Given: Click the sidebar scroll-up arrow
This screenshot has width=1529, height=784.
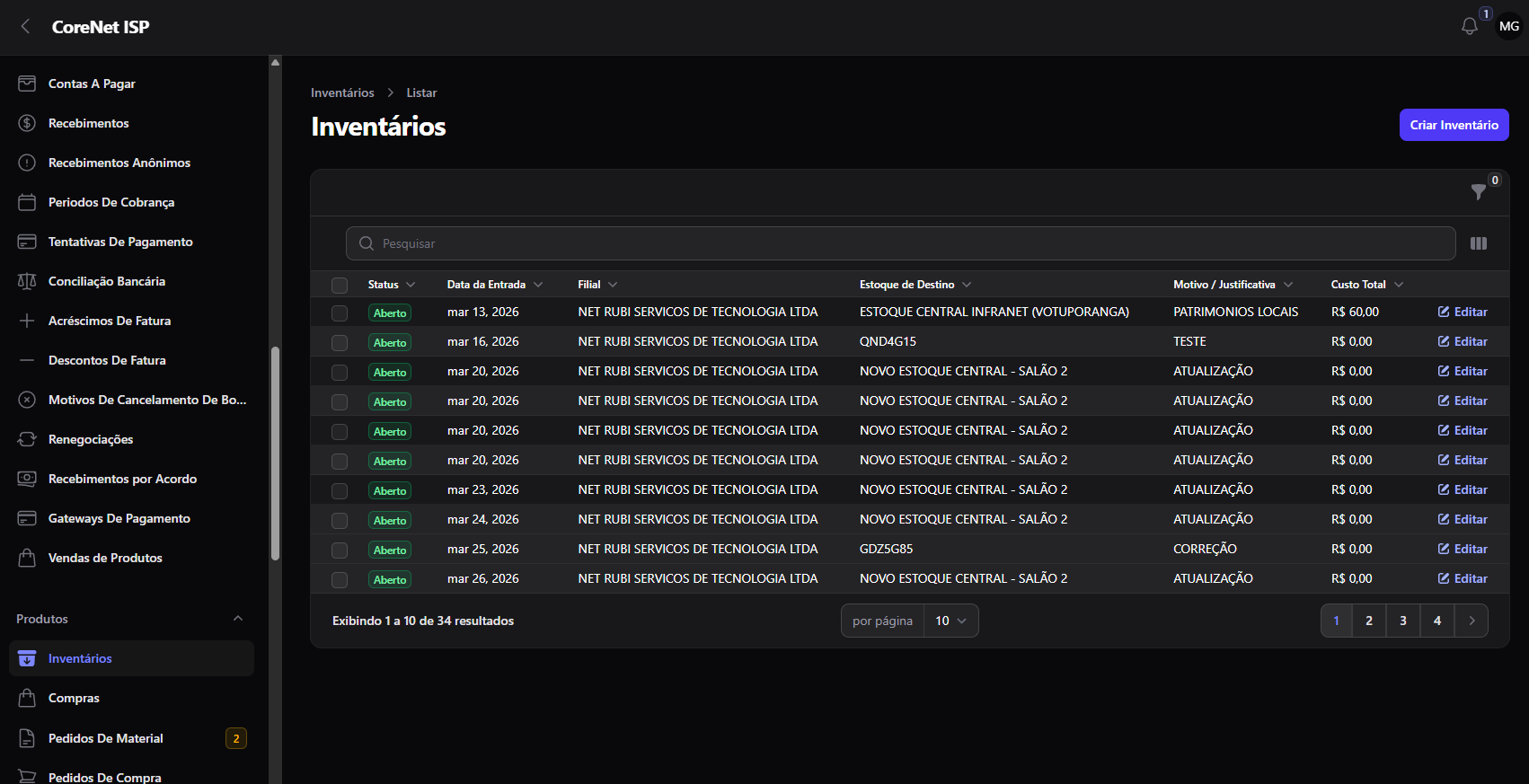Looking at the screenshot, I should (275, 62).
